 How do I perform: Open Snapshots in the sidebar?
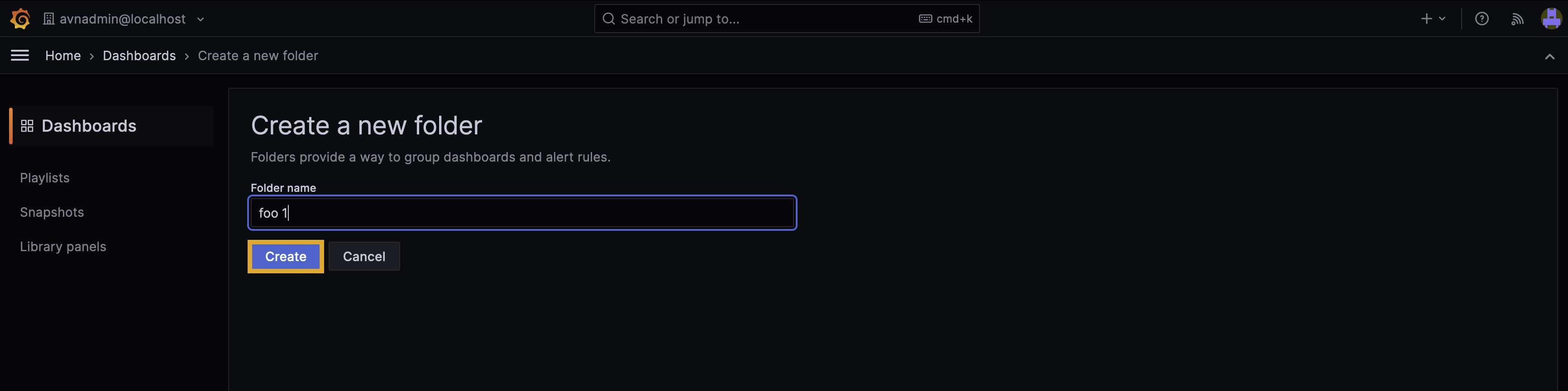click(x=52, y=212)
